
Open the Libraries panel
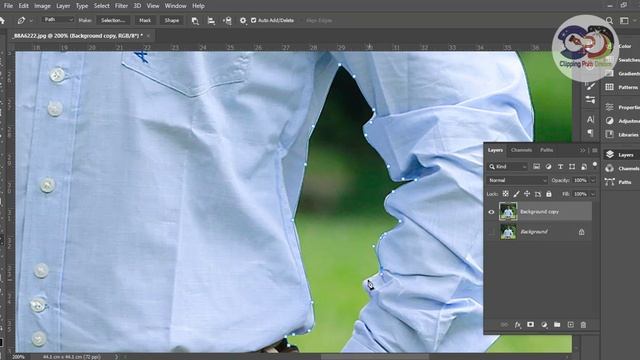click(x=623, y=134)
